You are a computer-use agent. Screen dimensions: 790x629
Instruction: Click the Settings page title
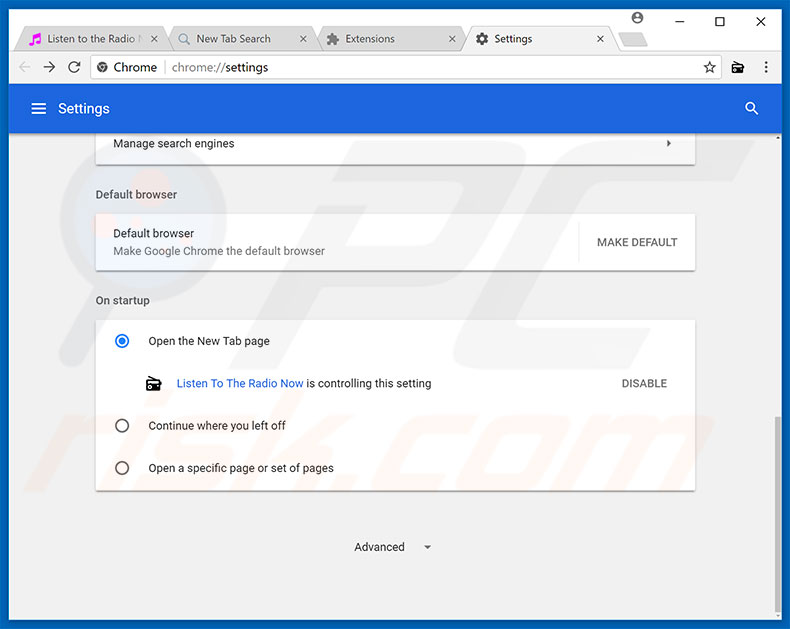84,108
